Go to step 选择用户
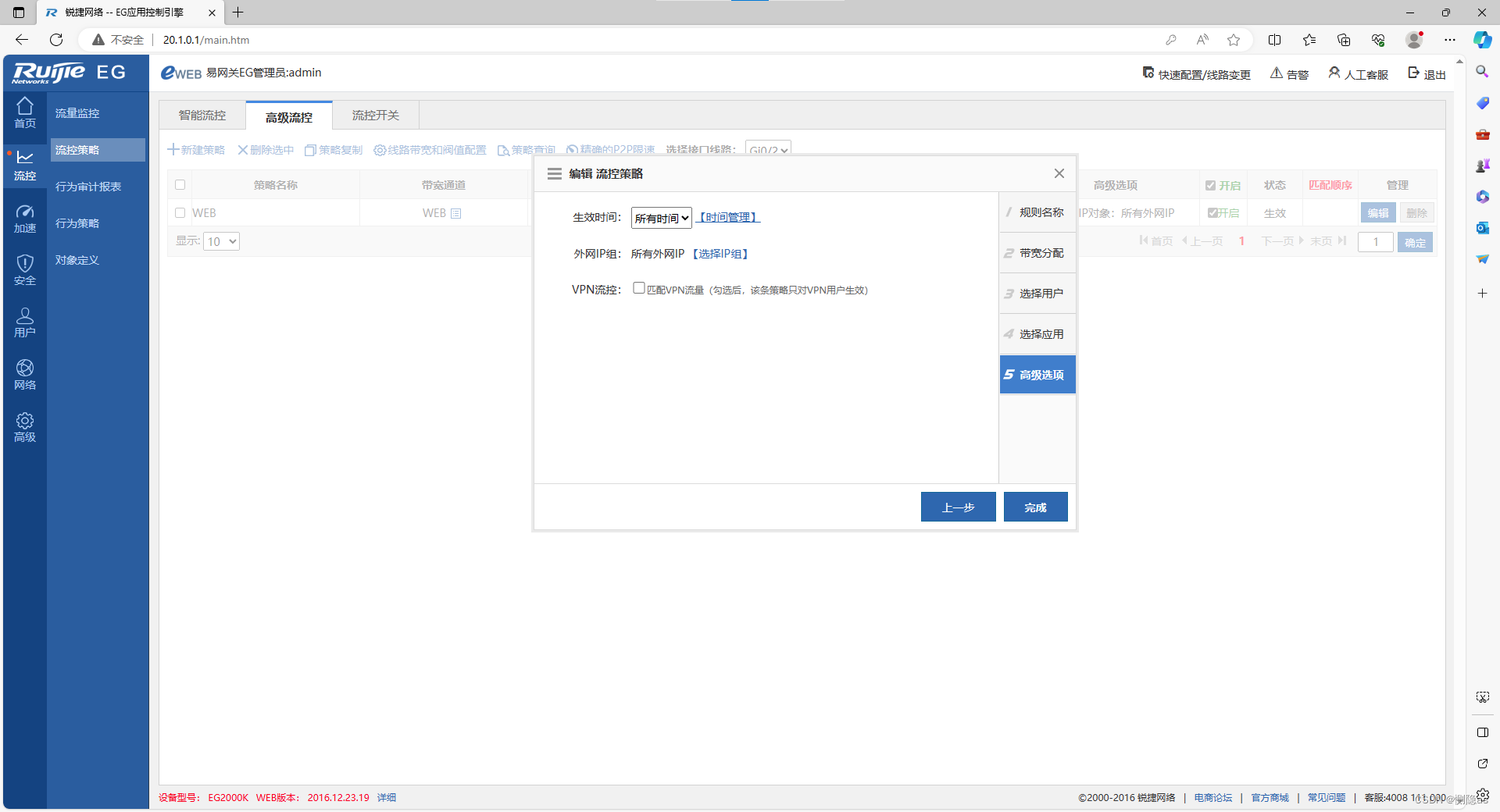1500x812 pixels. (x=1037, y=294)
